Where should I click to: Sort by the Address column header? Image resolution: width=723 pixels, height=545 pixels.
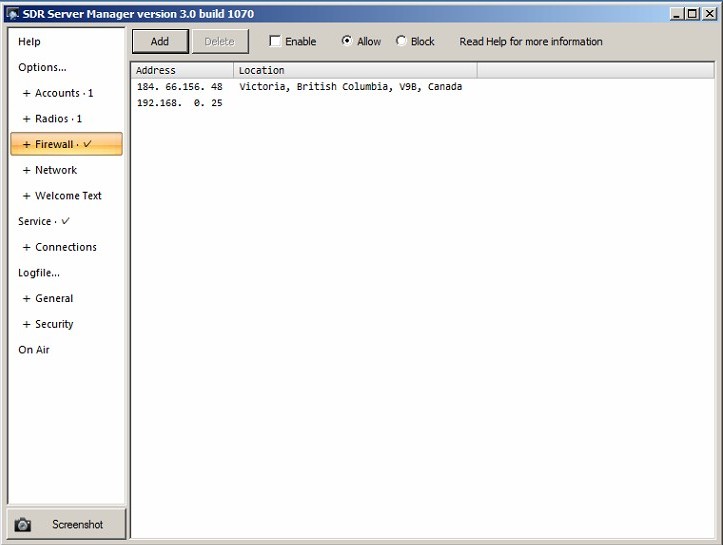coord(182,70)
